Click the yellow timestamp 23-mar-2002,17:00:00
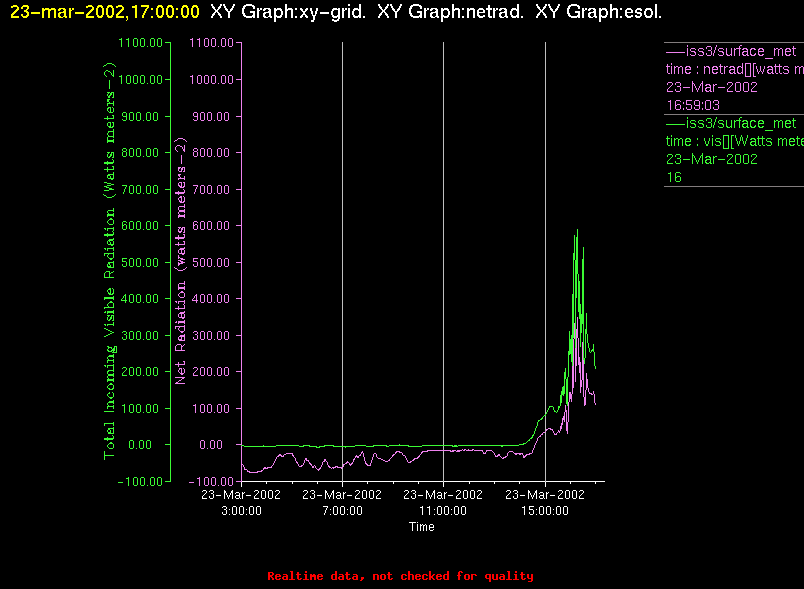The width and height of the screenshot is (804, 589). (x=105, y=12)
